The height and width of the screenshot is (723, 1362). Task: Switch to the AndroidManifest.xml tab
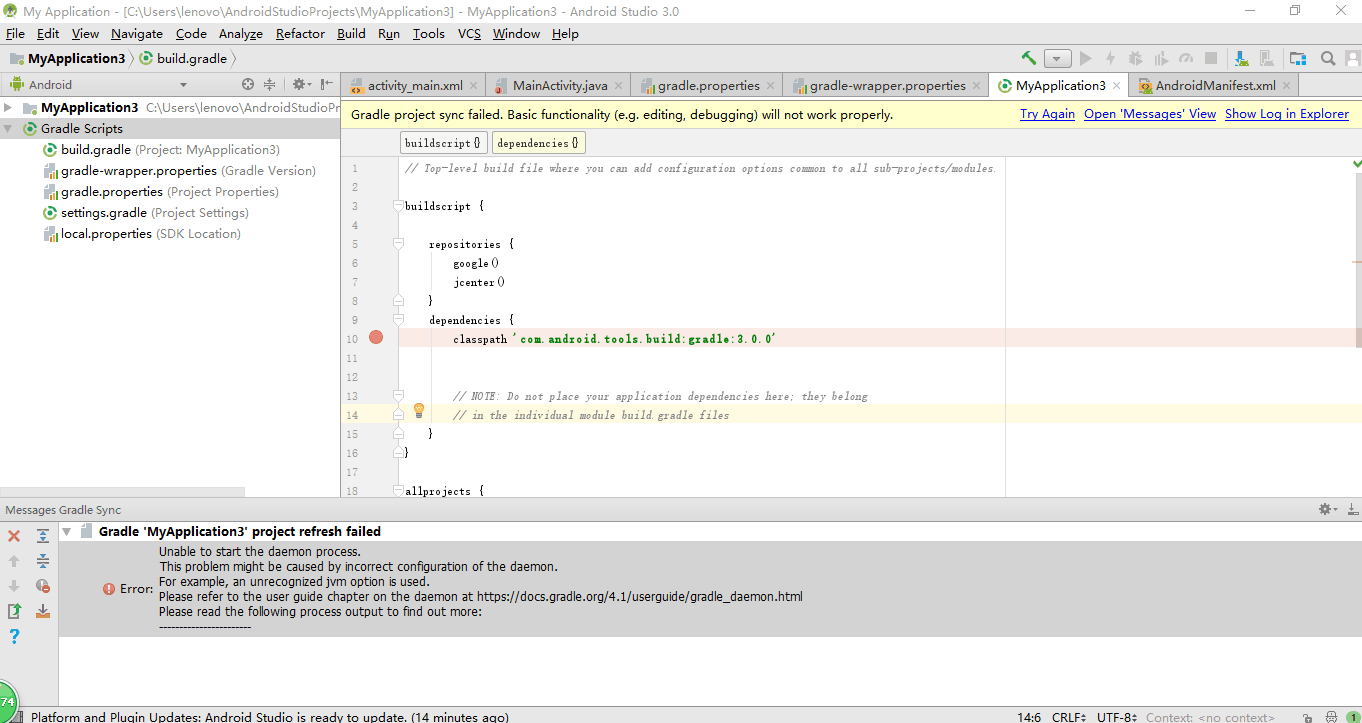click(x=1215, y=85)
